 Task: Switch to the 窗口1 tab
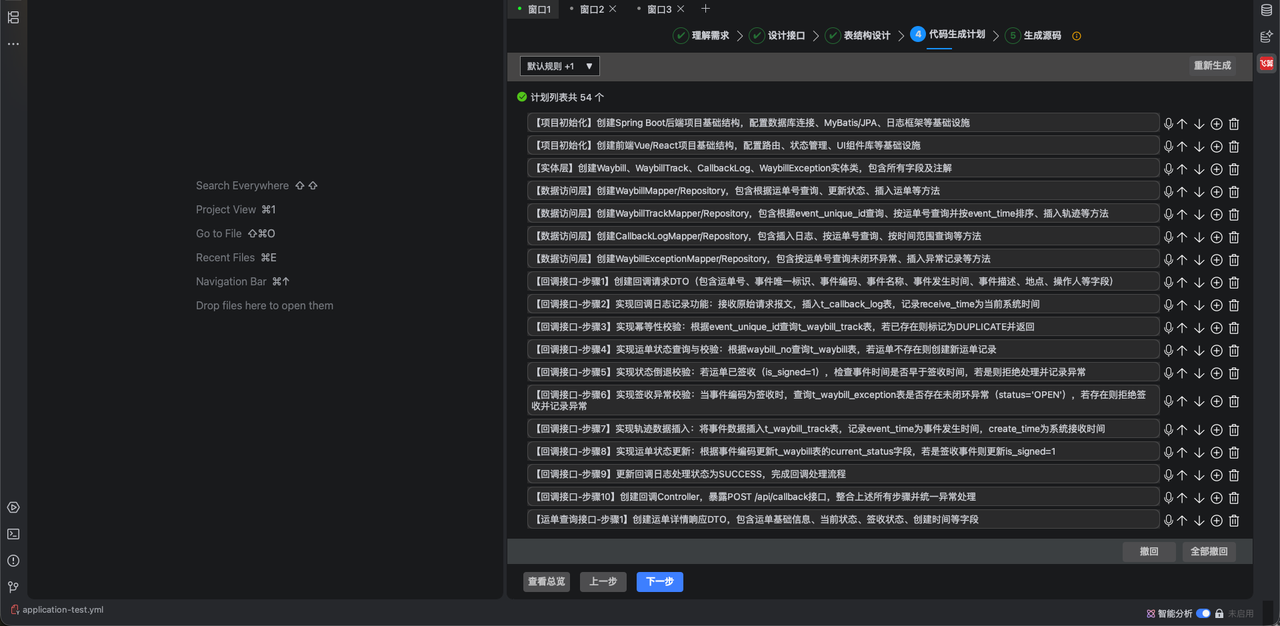(x=535, y=9)
